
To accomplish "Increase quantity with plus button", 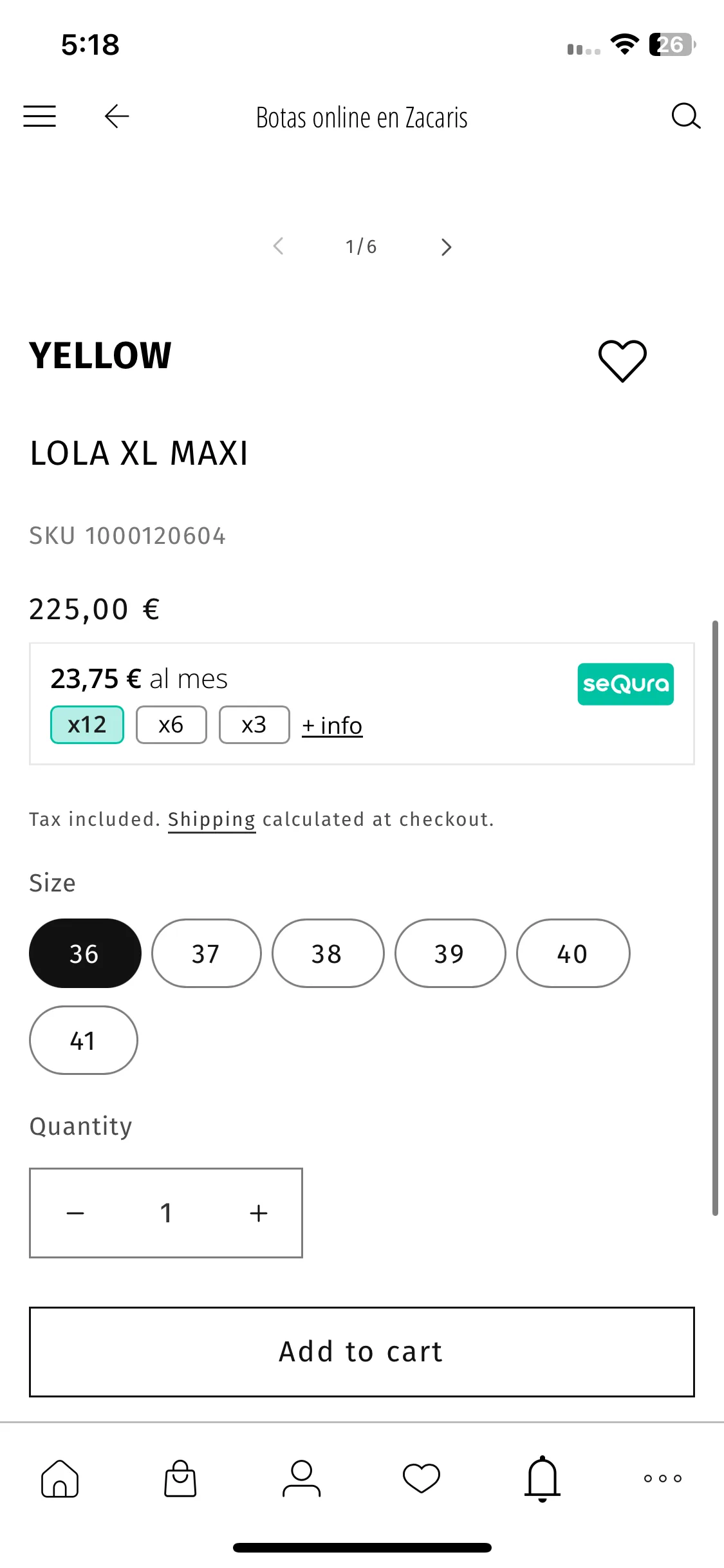I will click(x=259, y=1213).
